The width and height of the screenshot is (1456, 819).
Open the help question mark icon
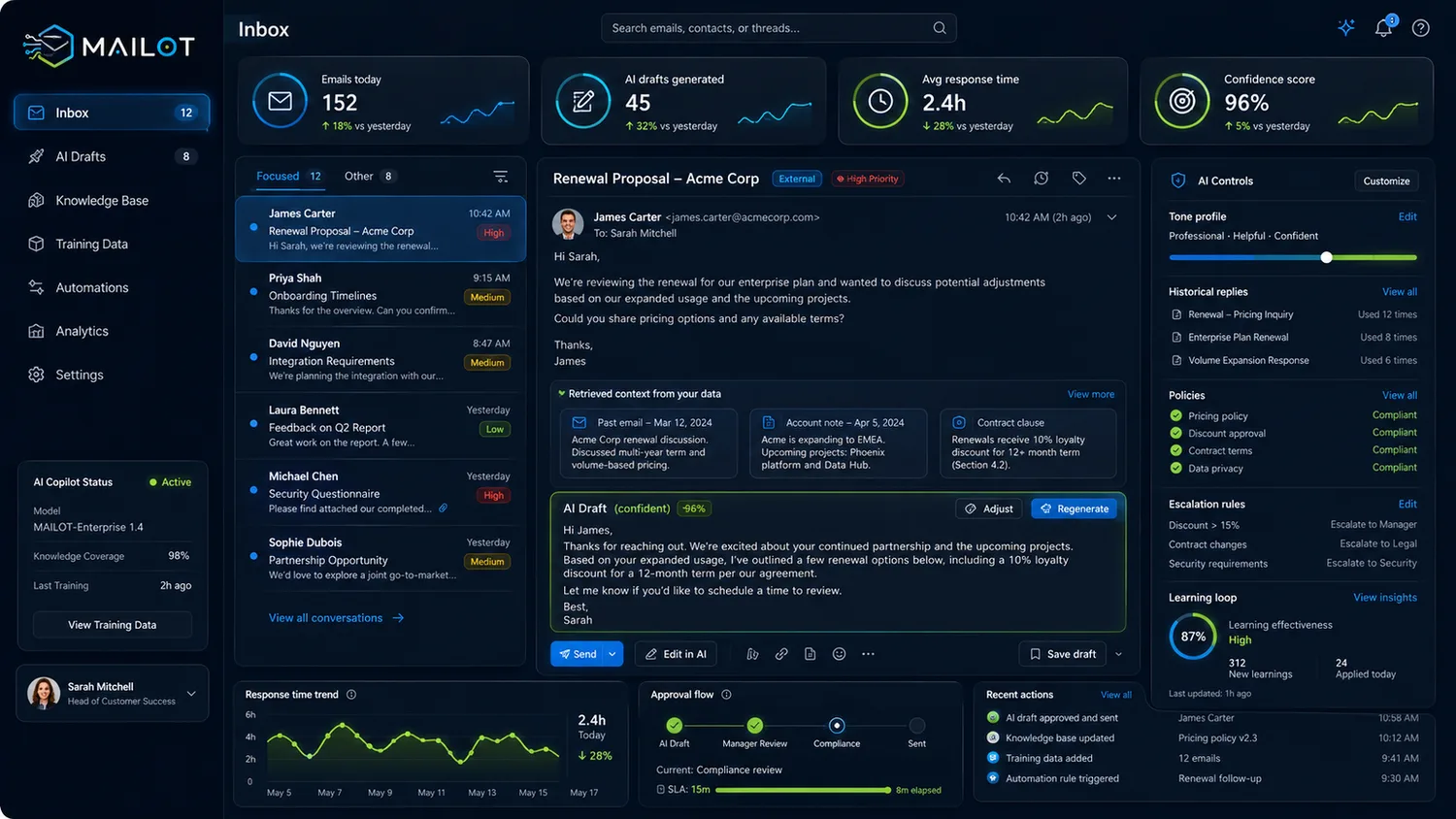[1421, 28]
